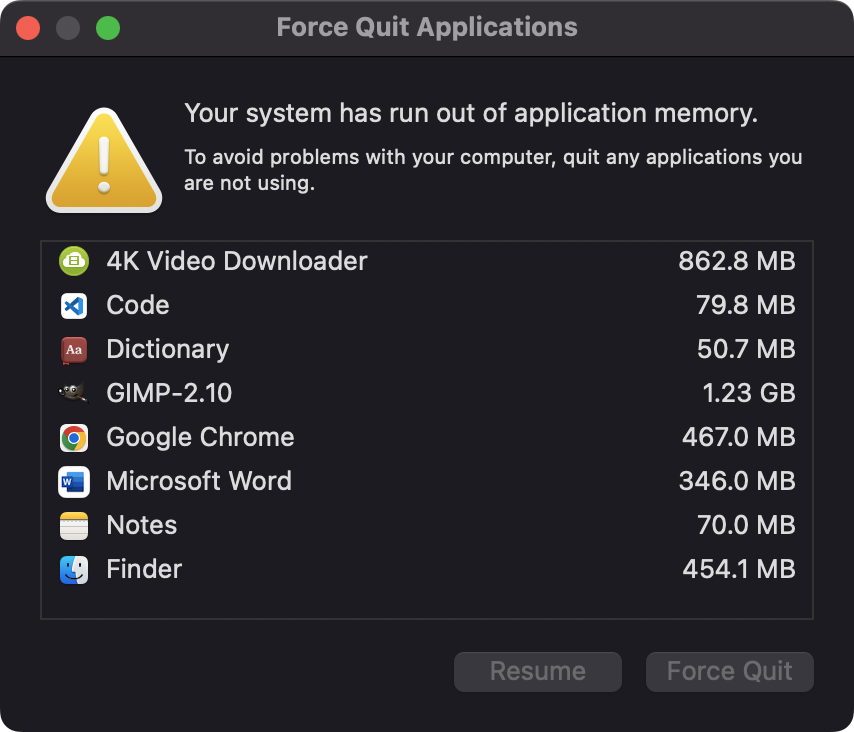Select the "Code" application name

pyautogui.click(x=138, y=305)
